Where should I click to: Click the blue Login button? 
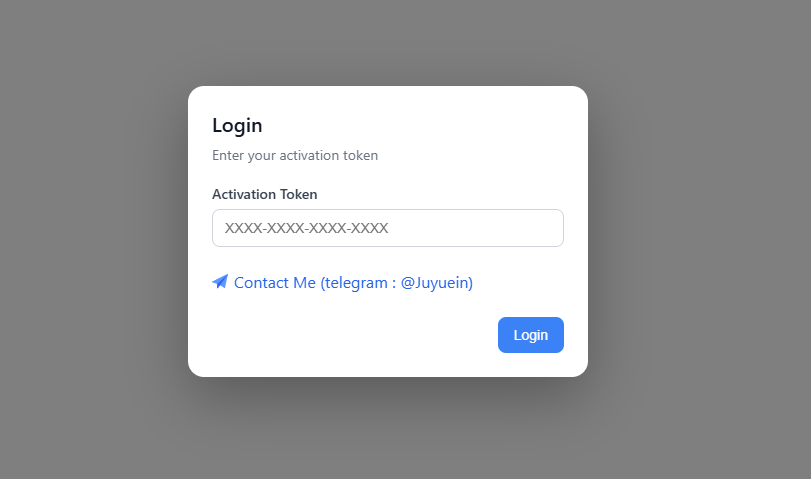(531, 335)
